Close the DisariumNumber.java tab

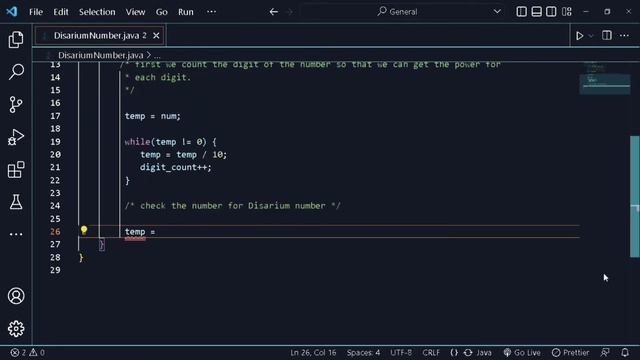tap(156, 36)
